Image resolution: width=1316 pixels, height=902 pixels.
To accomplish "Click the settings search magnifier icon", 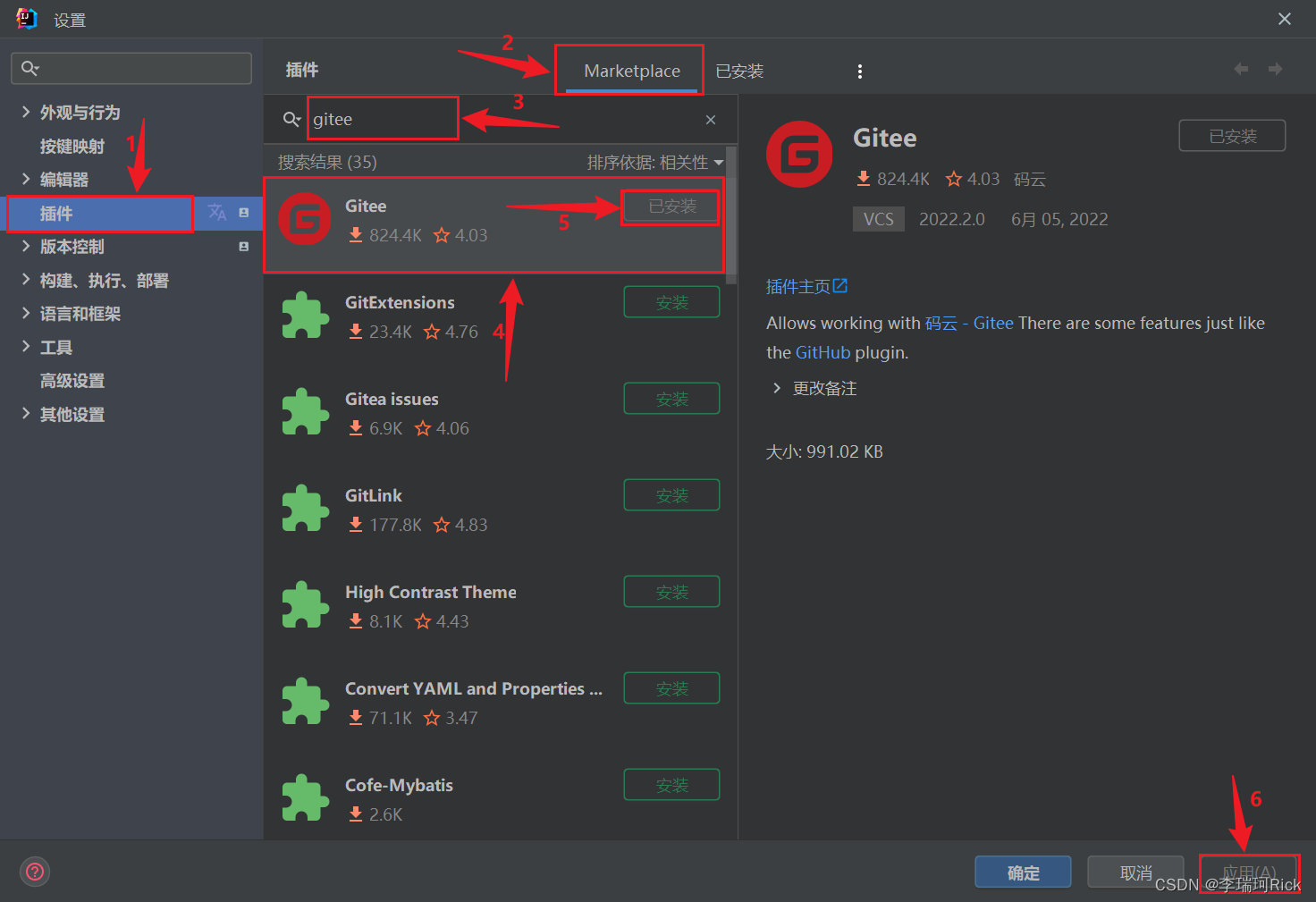I will click(x=30, y=68).
